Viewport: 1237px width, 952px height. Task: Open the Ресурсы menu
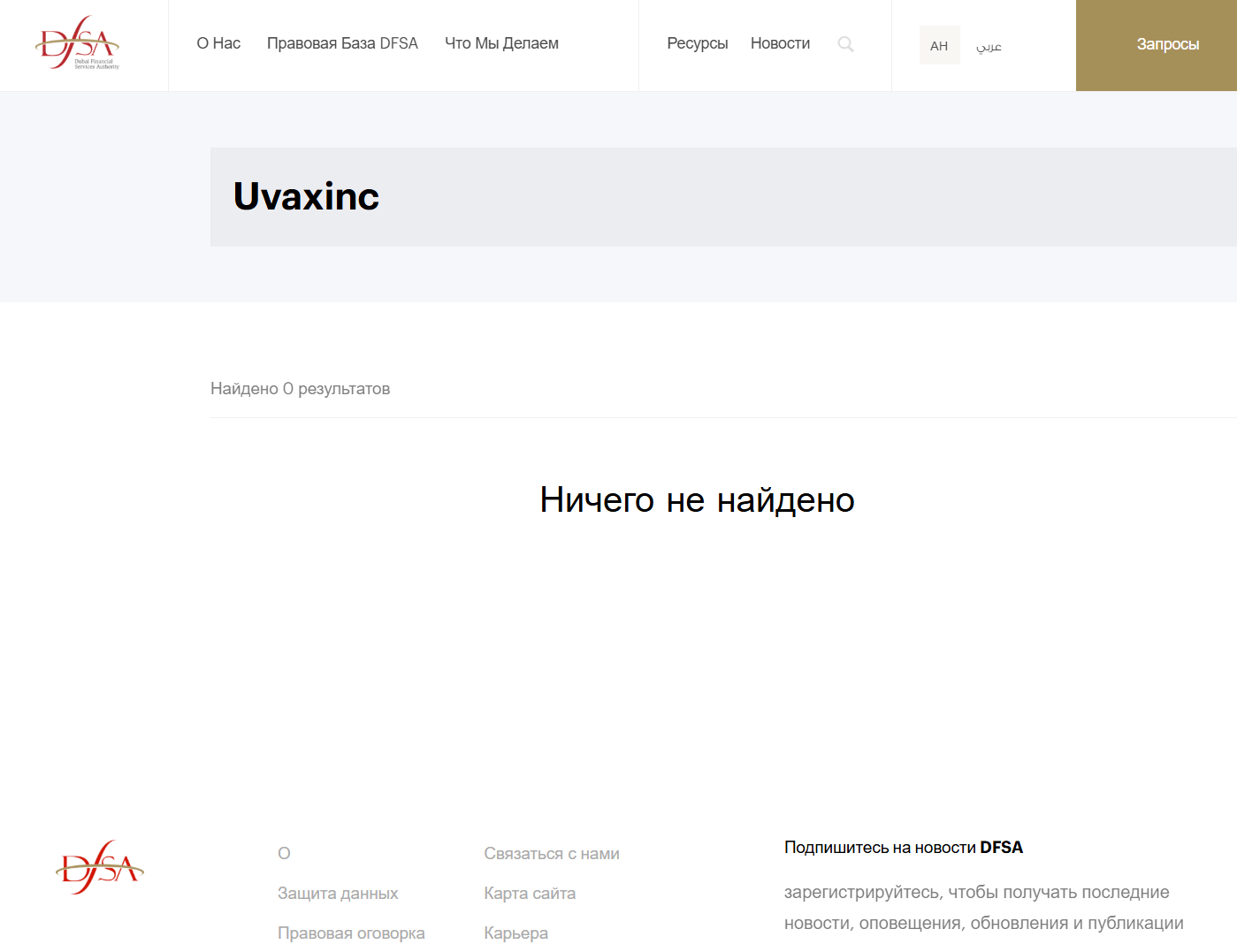pos(698,42)
